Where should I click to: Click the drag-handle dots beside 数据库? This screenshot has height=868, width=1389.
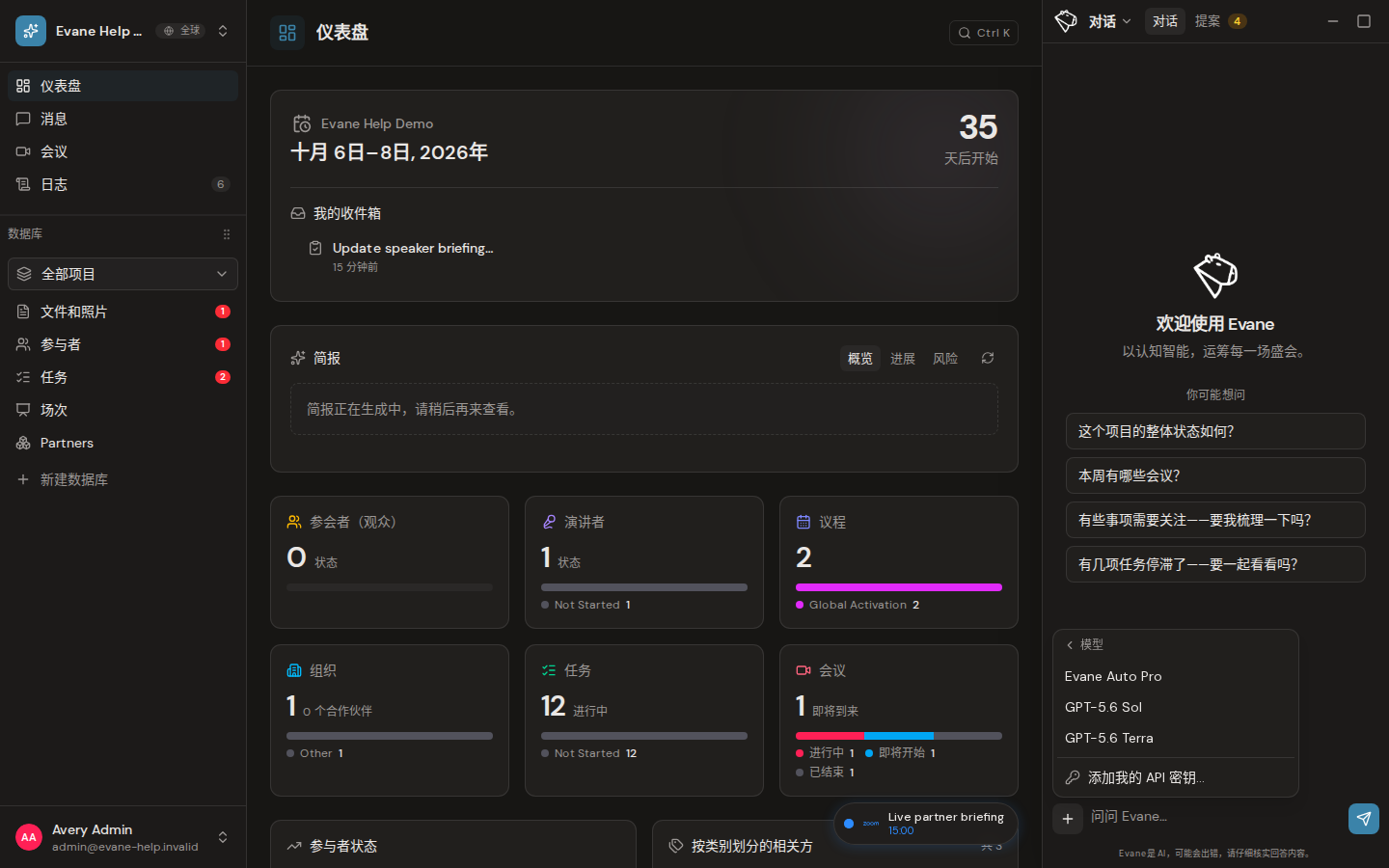click(227, 234)
